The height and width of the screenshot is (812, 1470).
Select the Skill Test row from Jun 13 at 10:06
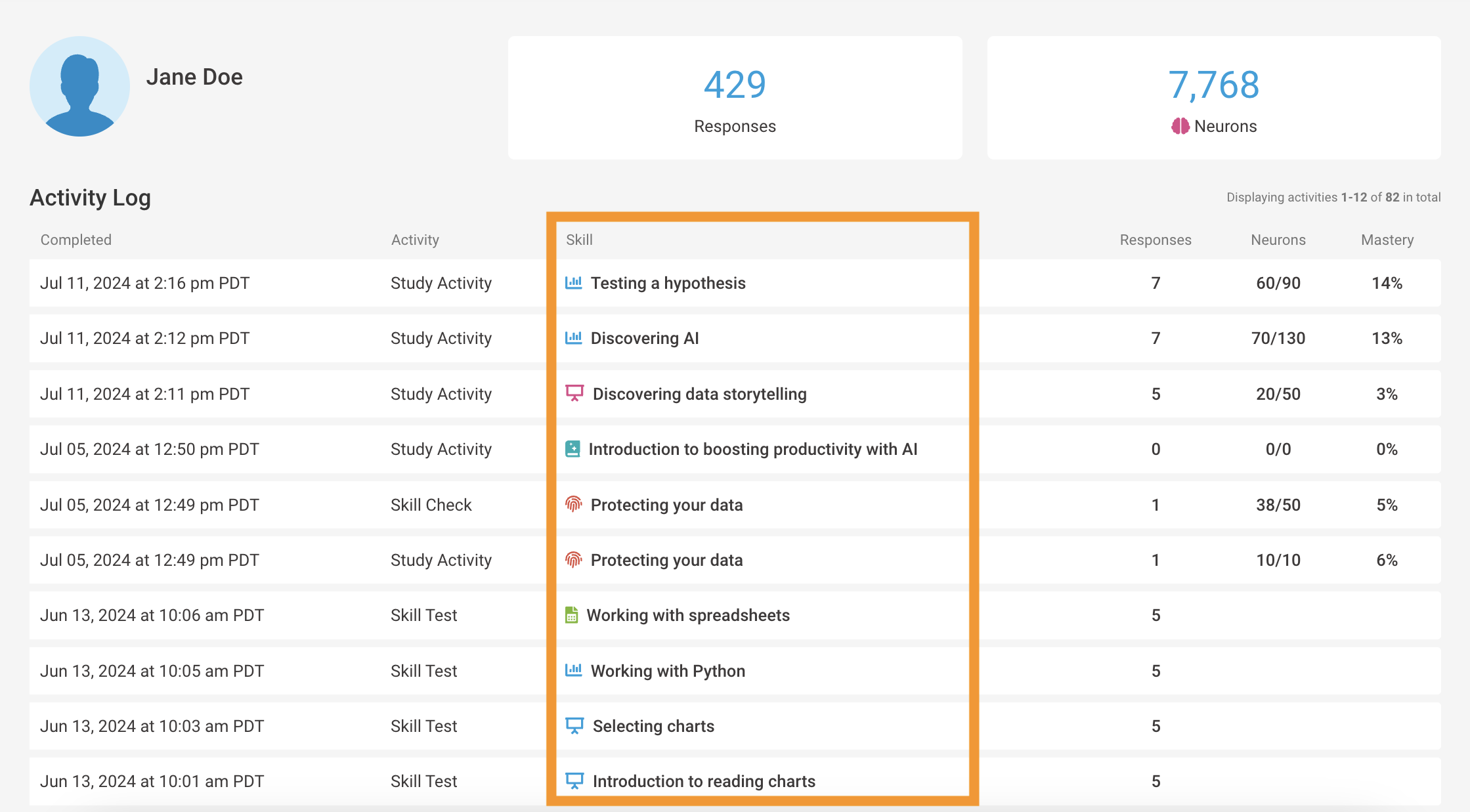pyautogui.click(x=423, y=615)
